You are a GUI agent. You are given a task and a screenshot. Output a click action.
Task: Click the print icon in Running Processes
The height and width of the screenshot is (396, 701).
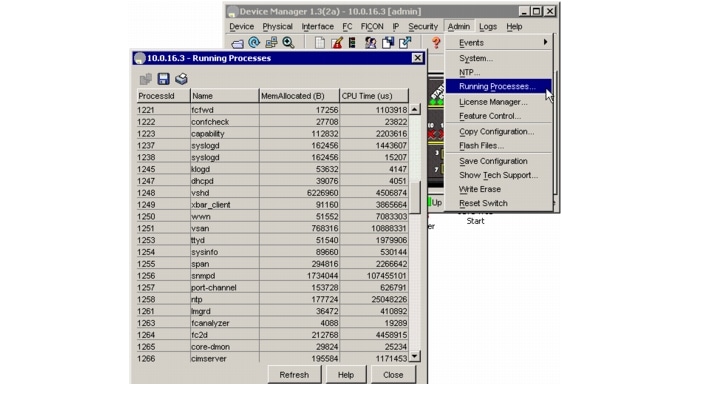tap(181, 79)
